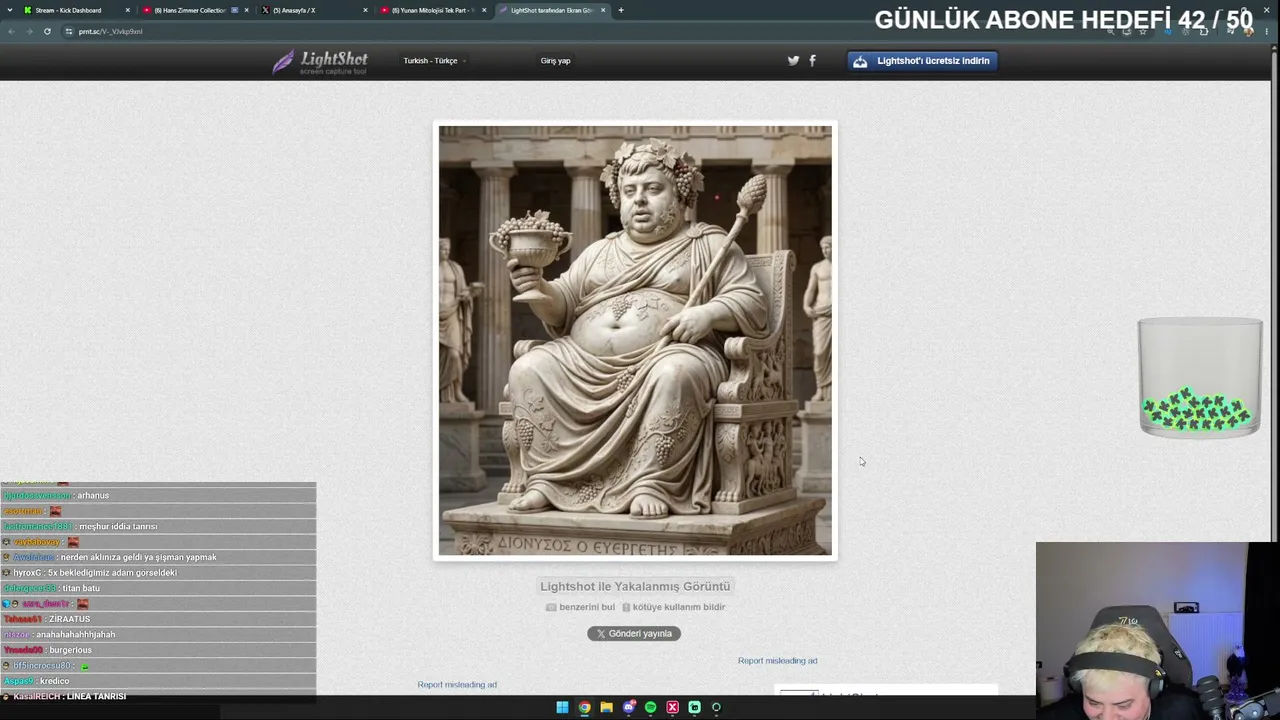
Task: Click the chat message 'LINEA TANRISI'
Action: tap(96, 696)
